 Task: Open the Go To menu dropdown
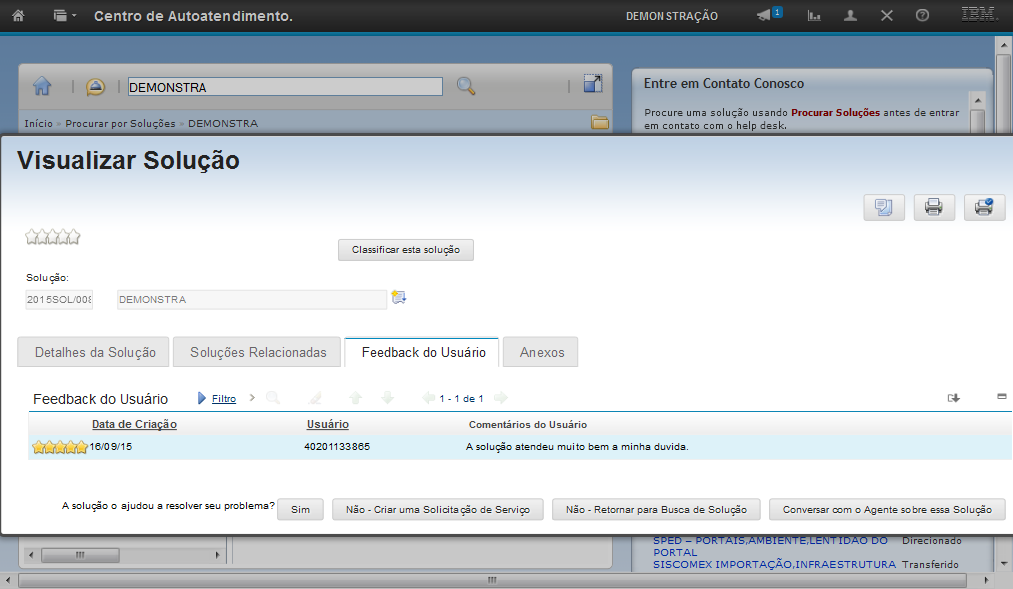pos(65,16)
